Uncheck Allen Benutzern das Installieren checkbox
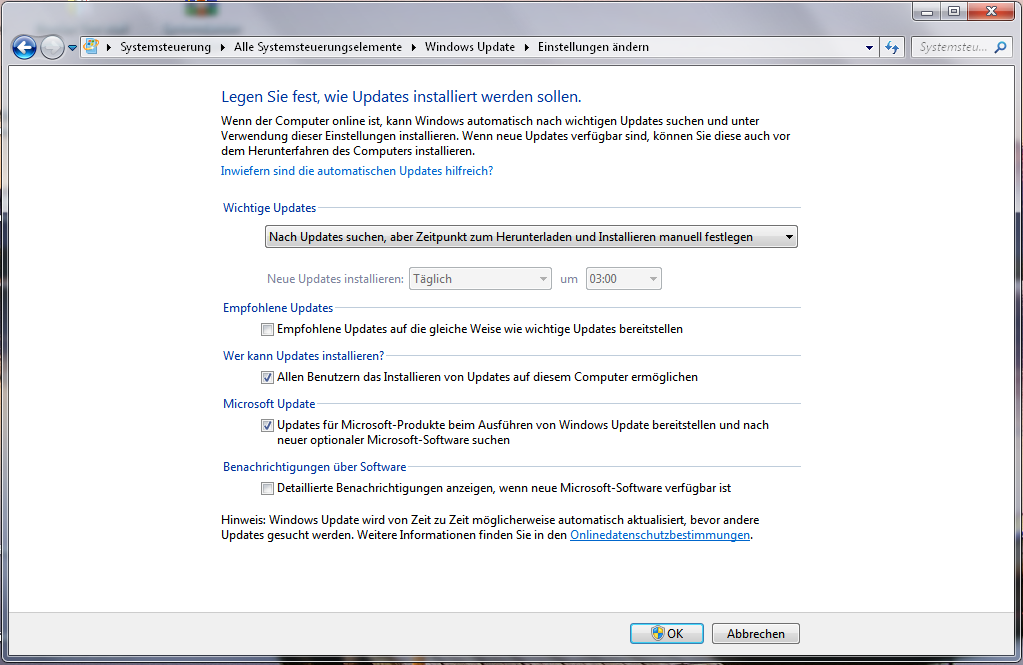This screenshot has width=1023, height=665. coord(267,377)
